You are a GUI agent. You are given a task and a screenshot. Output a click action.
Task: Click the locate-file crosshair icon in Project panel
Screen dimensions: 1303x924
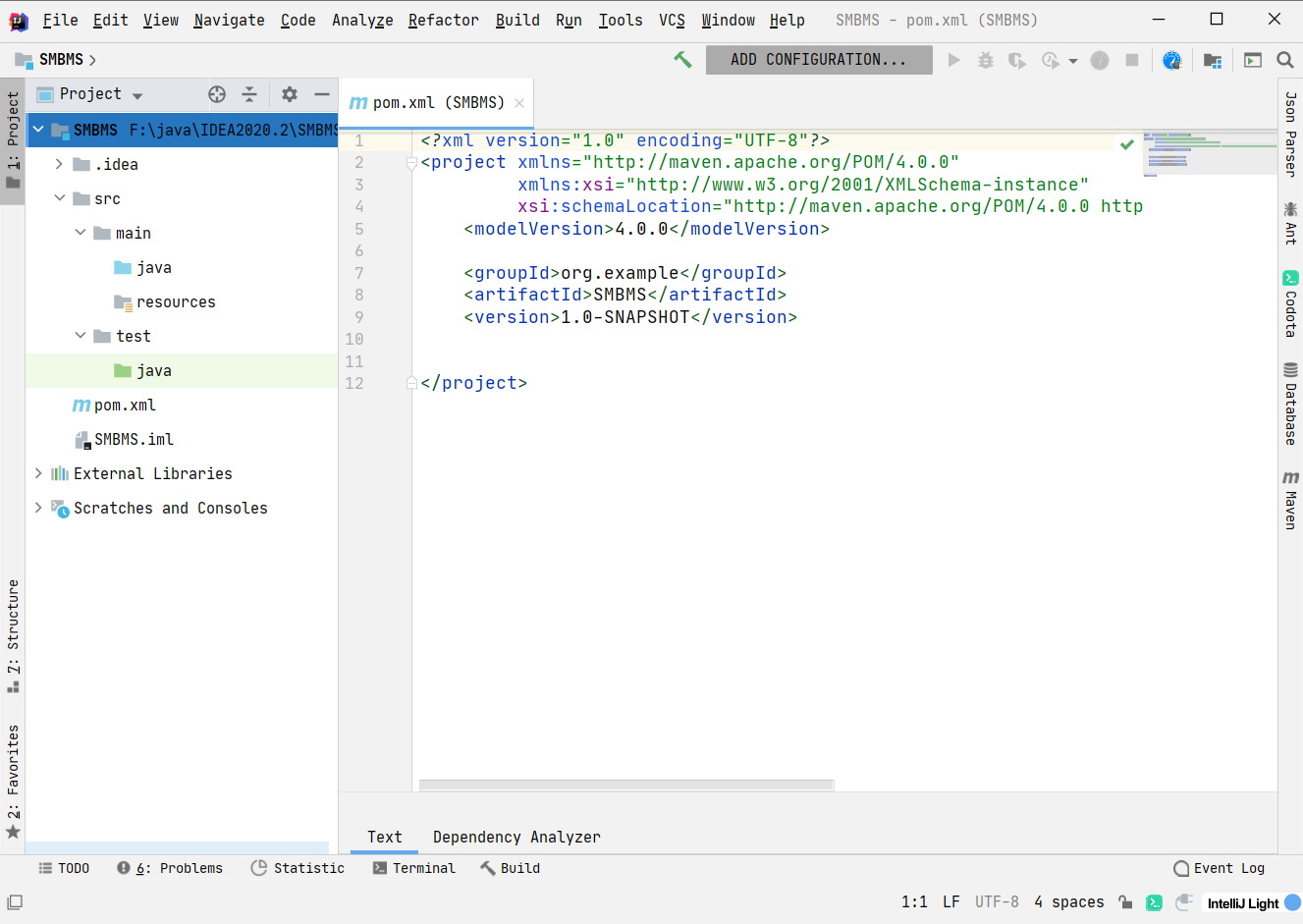(x=217, y=94)
